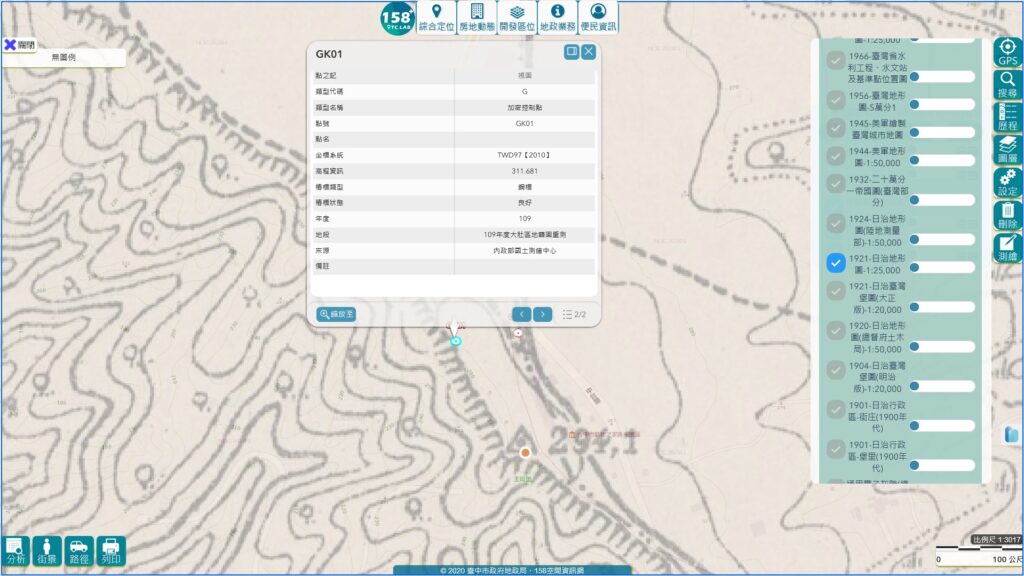Click the blue book icon at right edge
The width and height of the screenshot is (1024, 576).
pos(1012,434)
